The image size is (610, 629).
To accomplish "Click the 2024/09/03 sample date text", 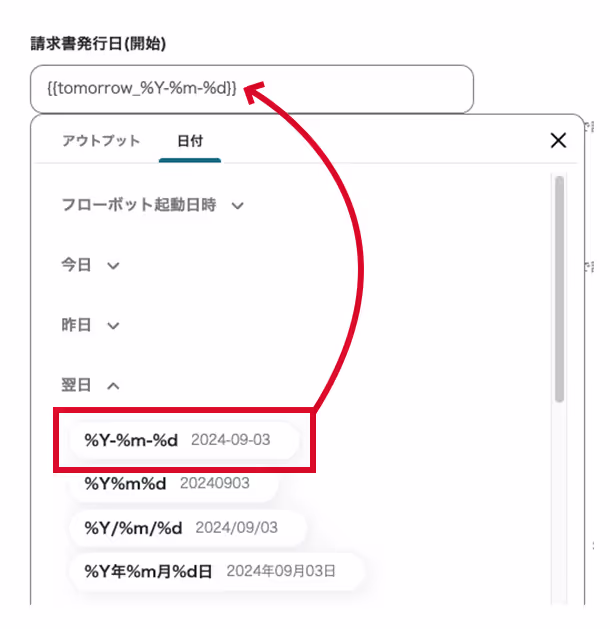I will (x=237, y=528).
